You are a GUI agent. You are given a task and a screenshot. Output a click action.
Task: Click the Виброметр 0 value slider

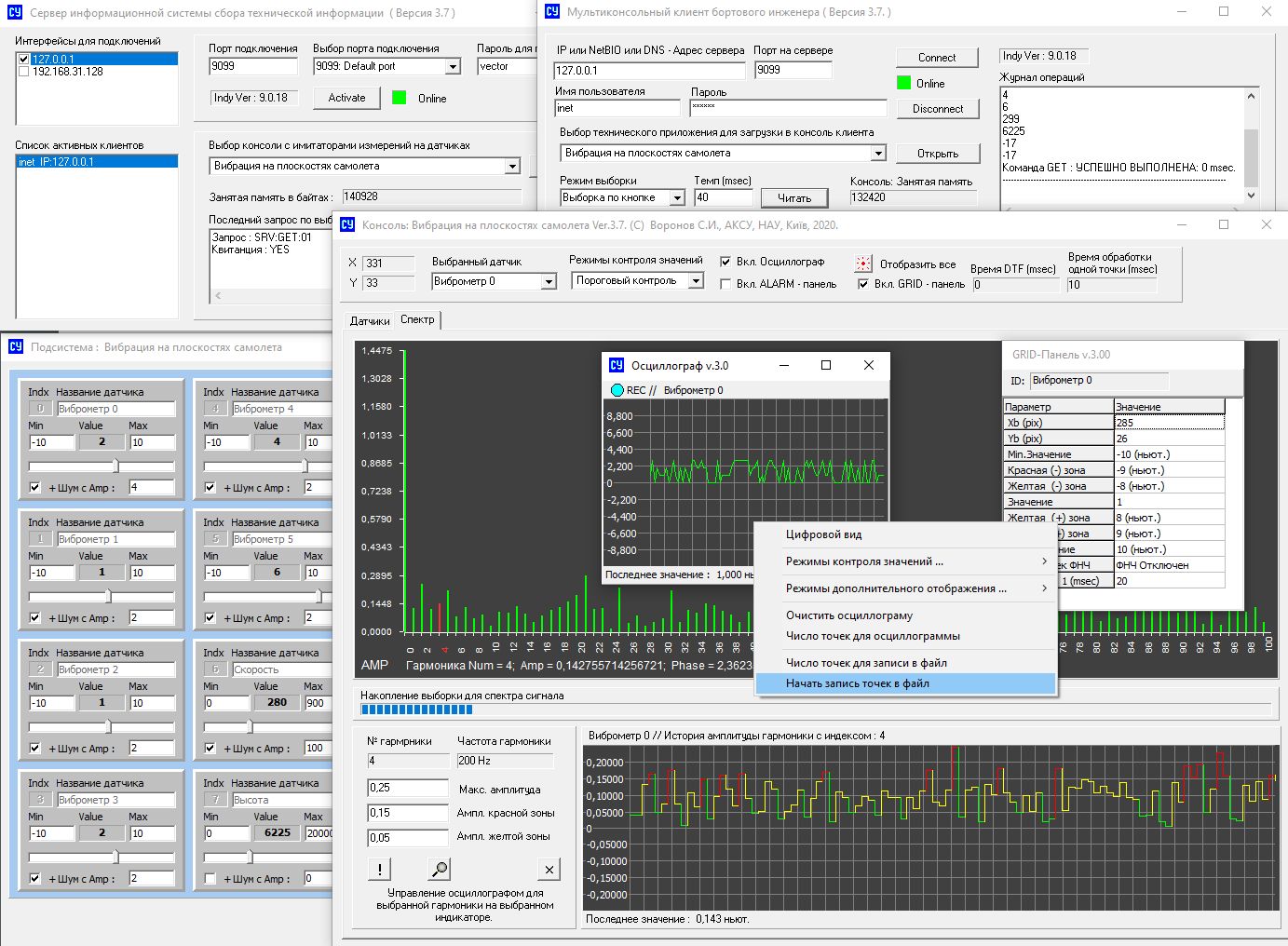point(115,466)
